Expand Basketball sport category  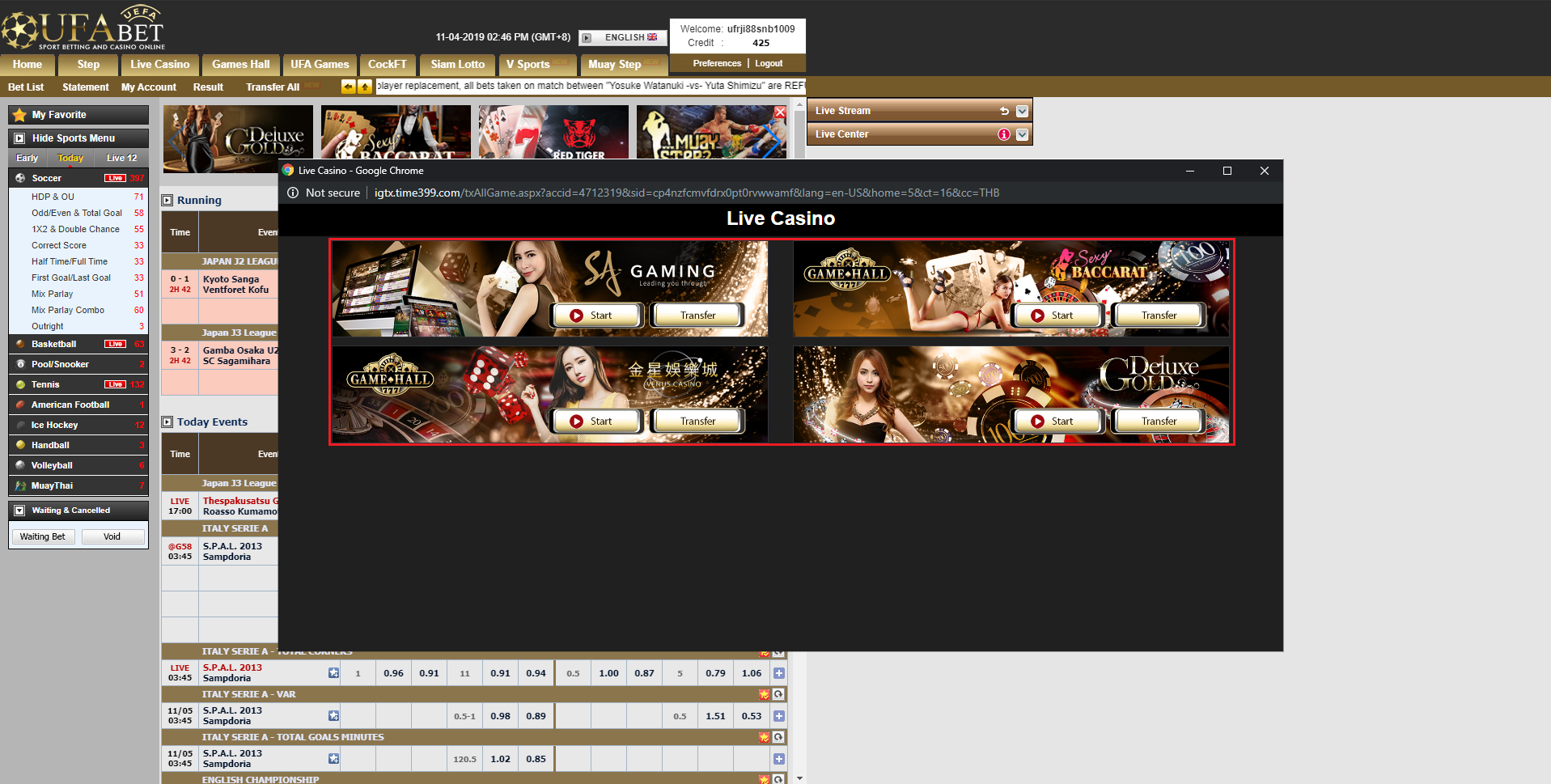pos(78,344)
